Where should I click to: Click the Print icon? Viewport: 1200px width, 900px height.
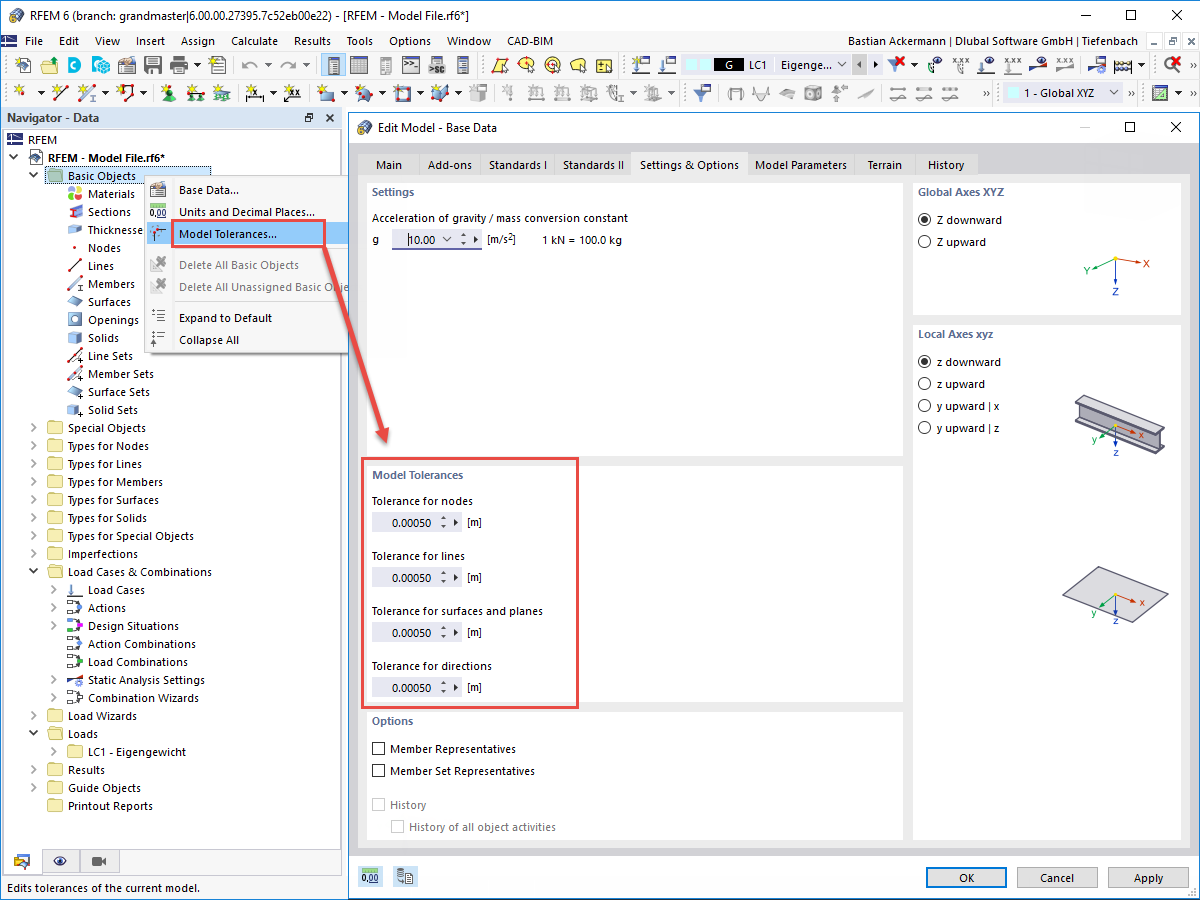(x=178, y=65)
